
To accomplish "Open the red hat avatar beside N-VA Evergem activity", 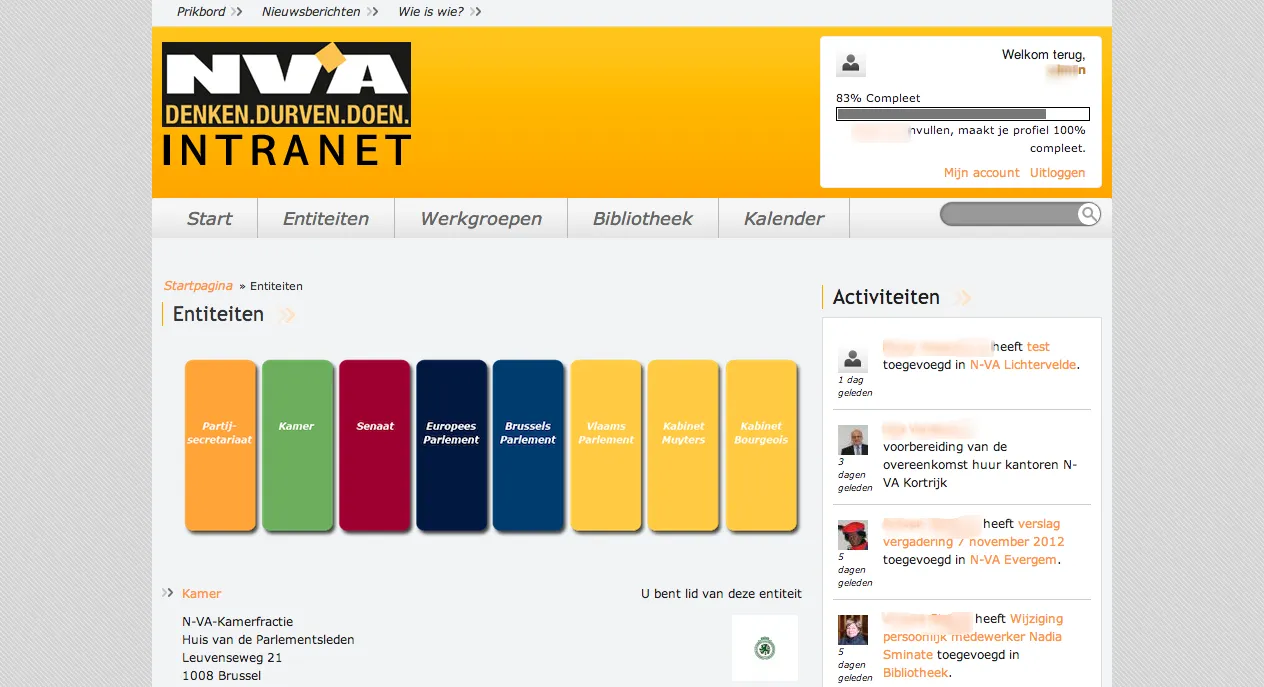I will click(x=852, y=535).
